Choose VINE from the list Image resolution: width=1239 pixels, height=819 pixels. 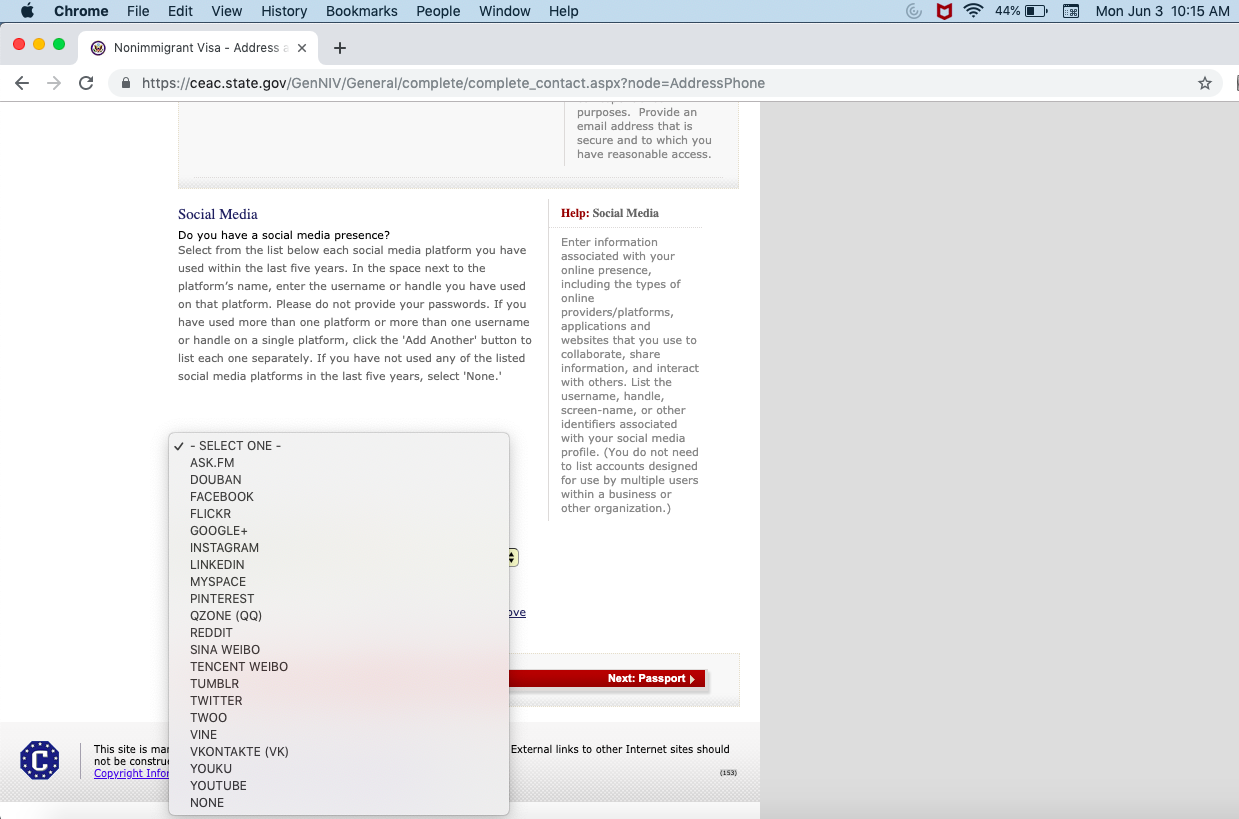click(x=339, y=735)
